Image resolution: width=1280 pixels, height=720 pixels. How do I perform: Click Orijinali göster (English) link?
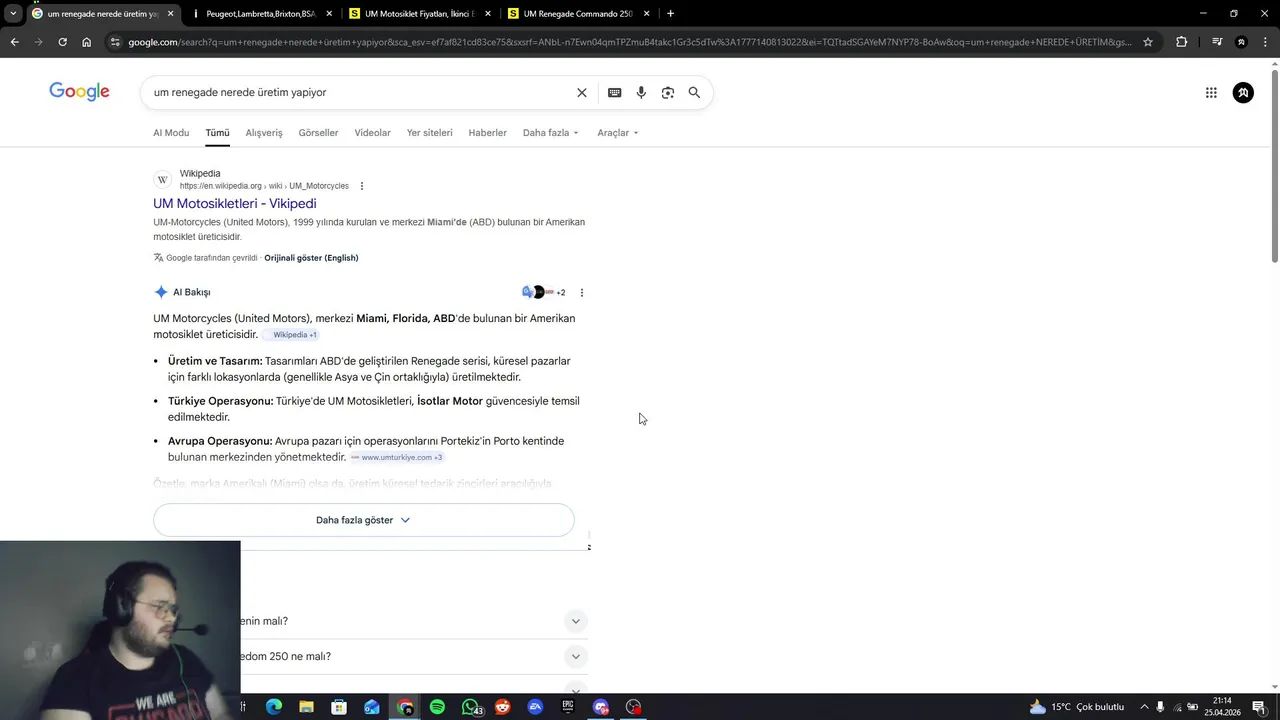311,258
